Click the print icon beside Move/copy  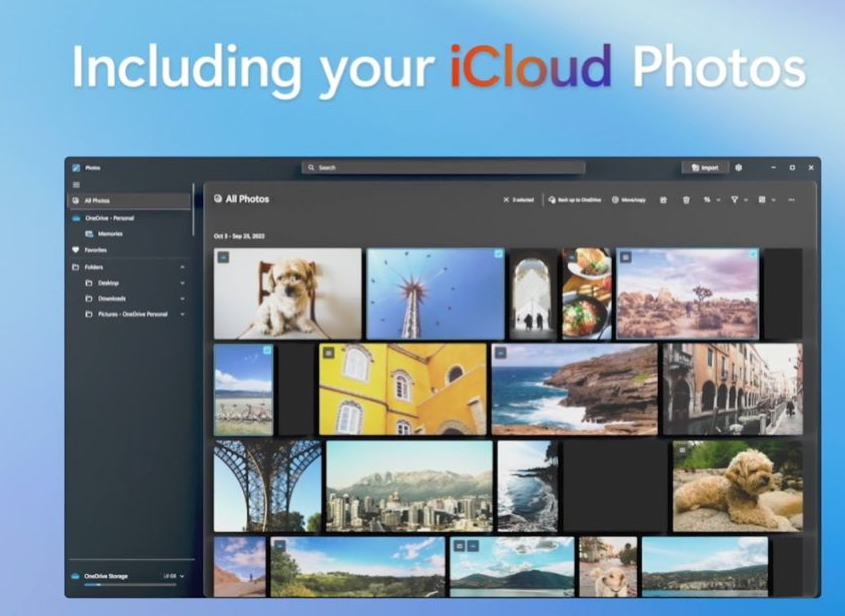(x=663, y=200)
